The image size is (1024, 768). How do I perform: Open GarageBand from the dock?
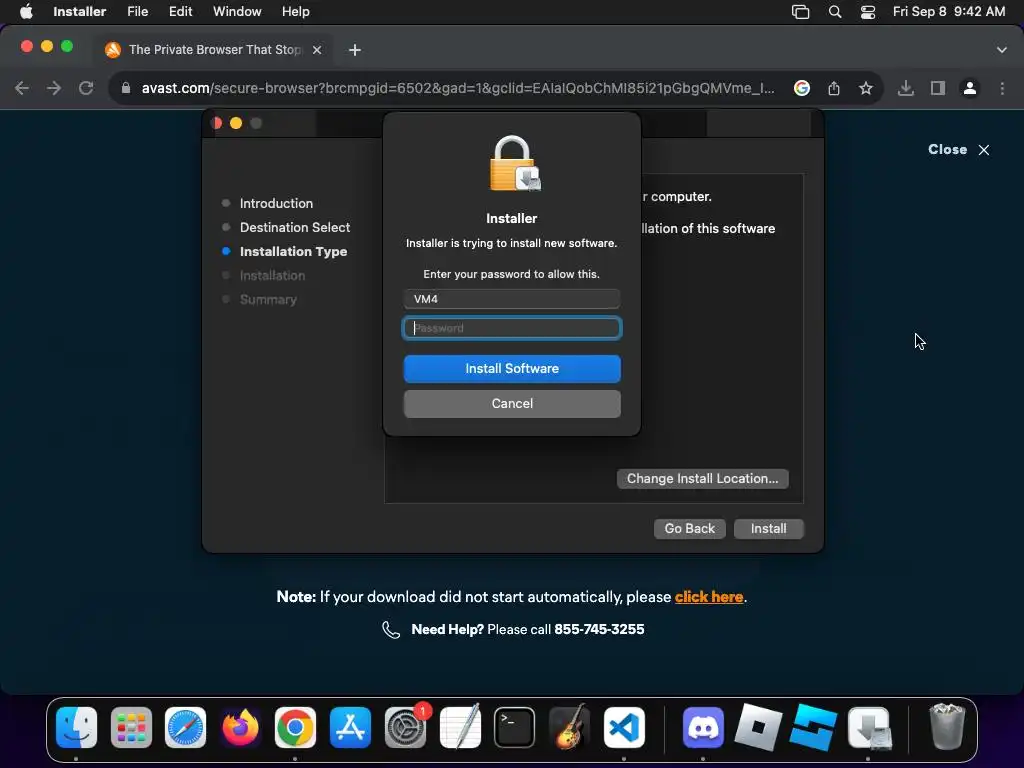tap(569, 727)
